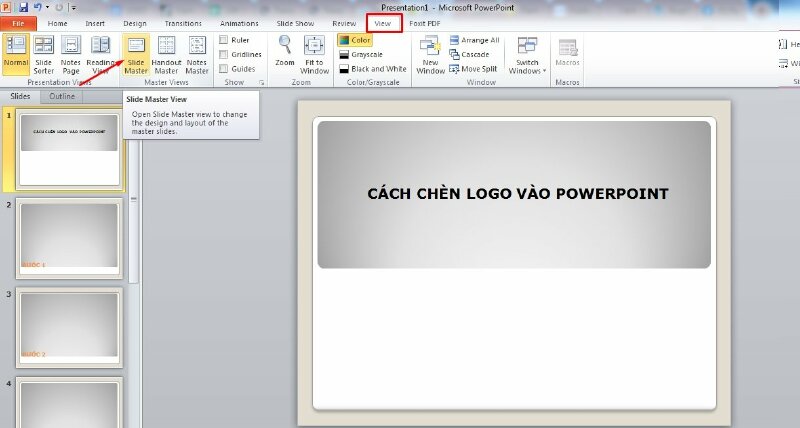Enable the Ruler checkbox
This screenshot has height=428, width=800.
click(223, 40)
